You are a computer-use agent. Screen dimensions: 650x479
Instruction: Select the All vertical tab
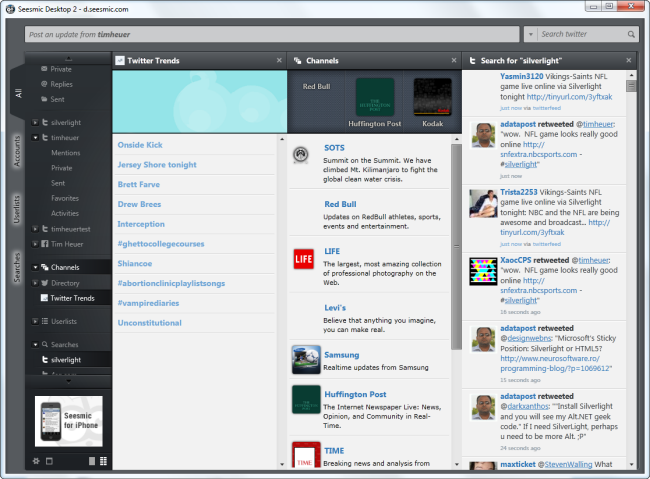(18, 94)
